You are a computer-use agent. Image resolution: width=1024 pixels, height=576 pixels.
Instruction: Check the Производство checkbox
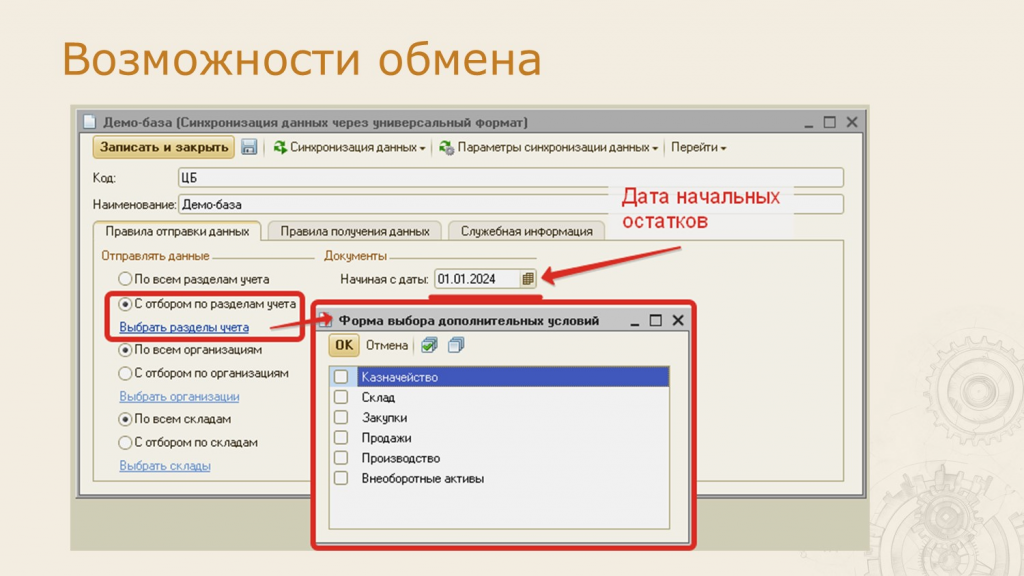341,458
